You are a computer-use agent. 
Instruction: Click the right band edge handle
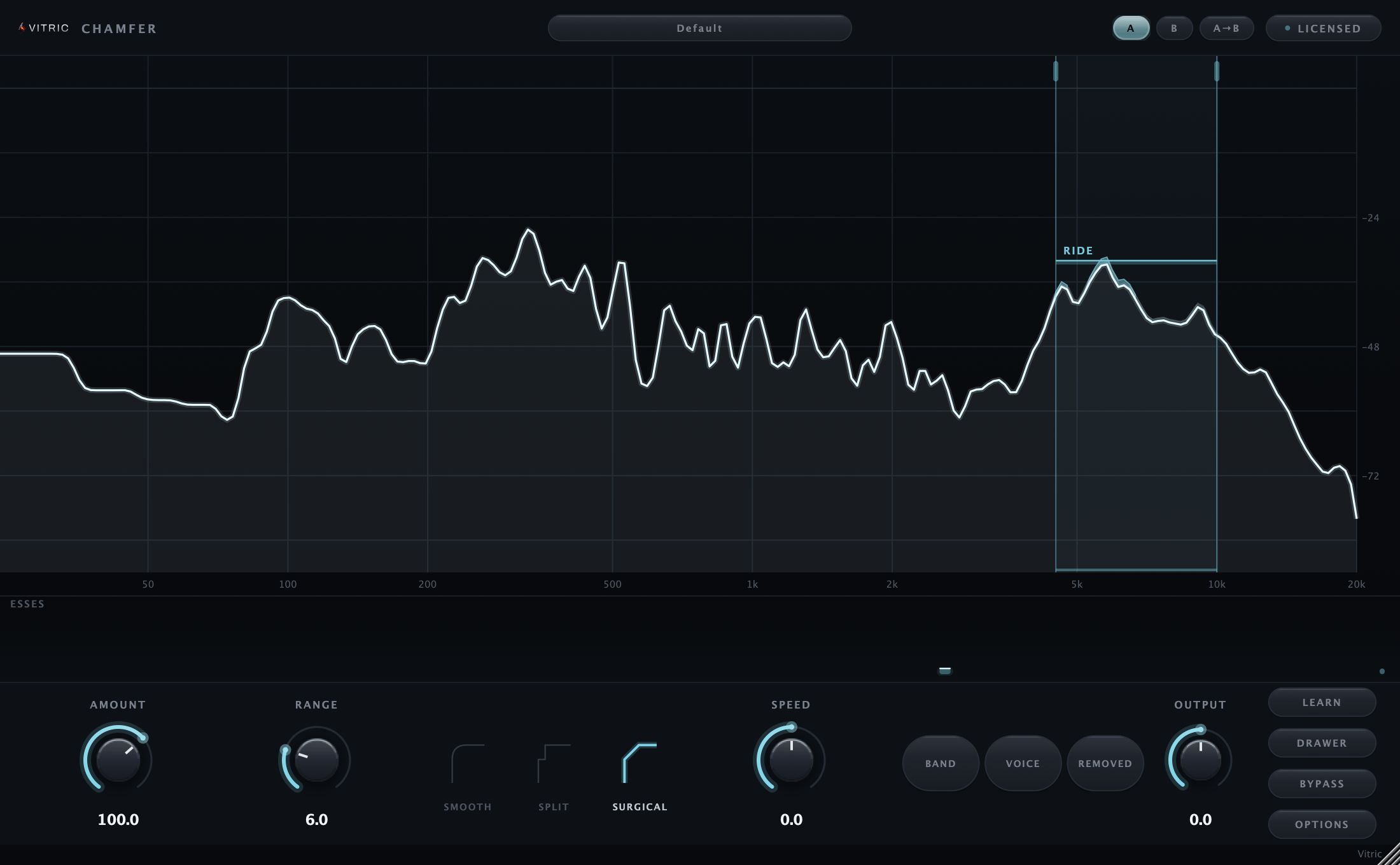1217,71
